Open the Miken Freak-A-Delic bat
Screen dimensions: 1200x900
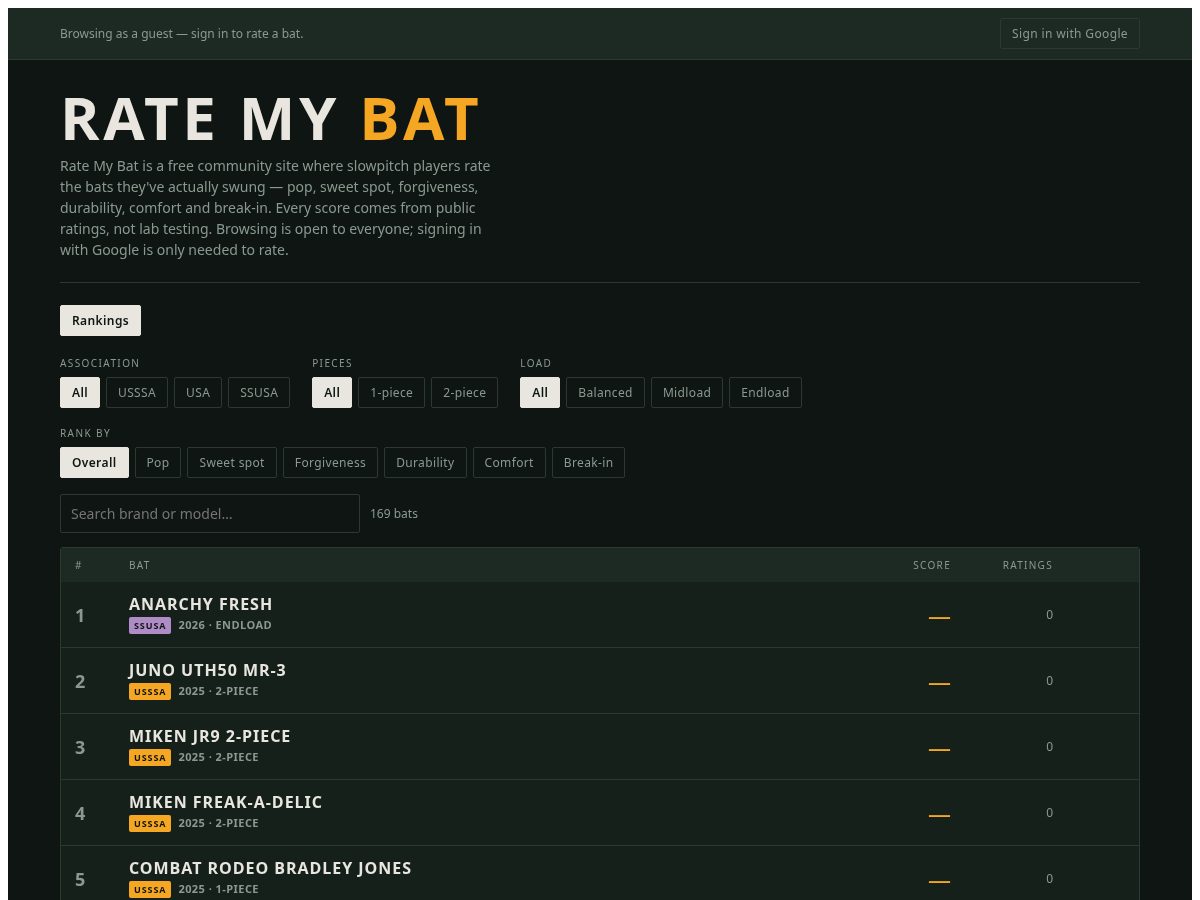(x=600, y=813)
